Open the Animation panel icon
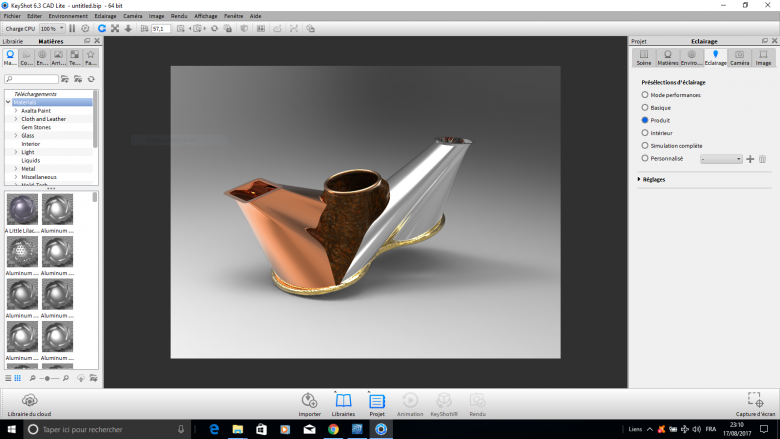The height and width of the screenshot is (439, 780). point(410,402)
